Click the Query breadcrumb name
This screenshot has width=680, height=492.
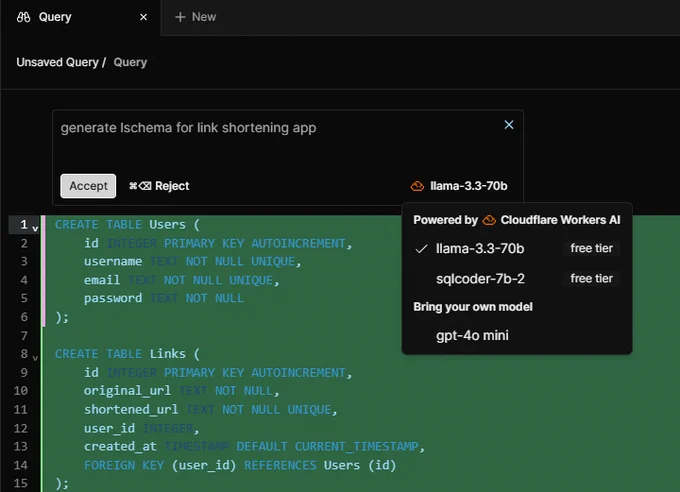pyautogui.click(x=130, y=62)
